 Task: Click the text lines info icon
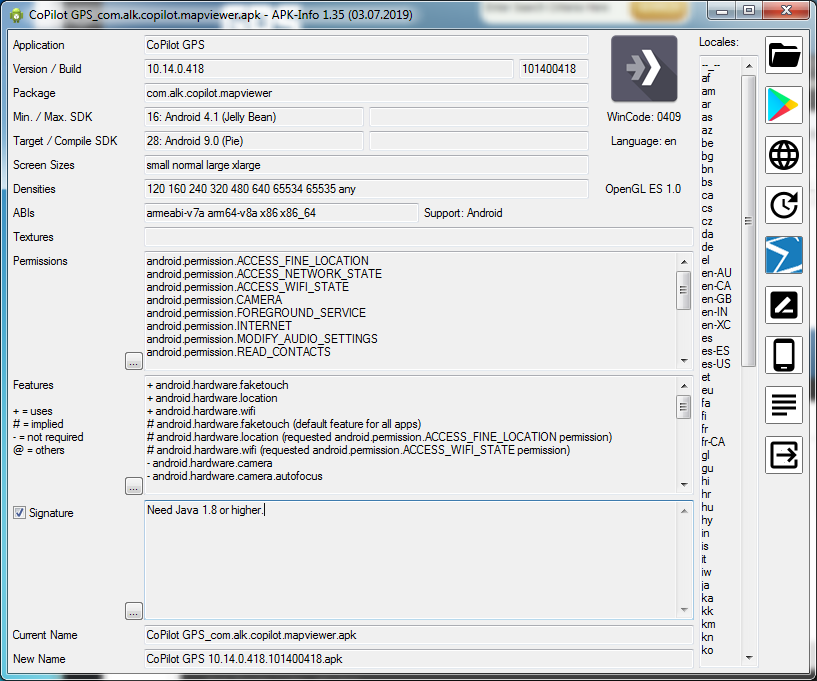click(784, 405)
